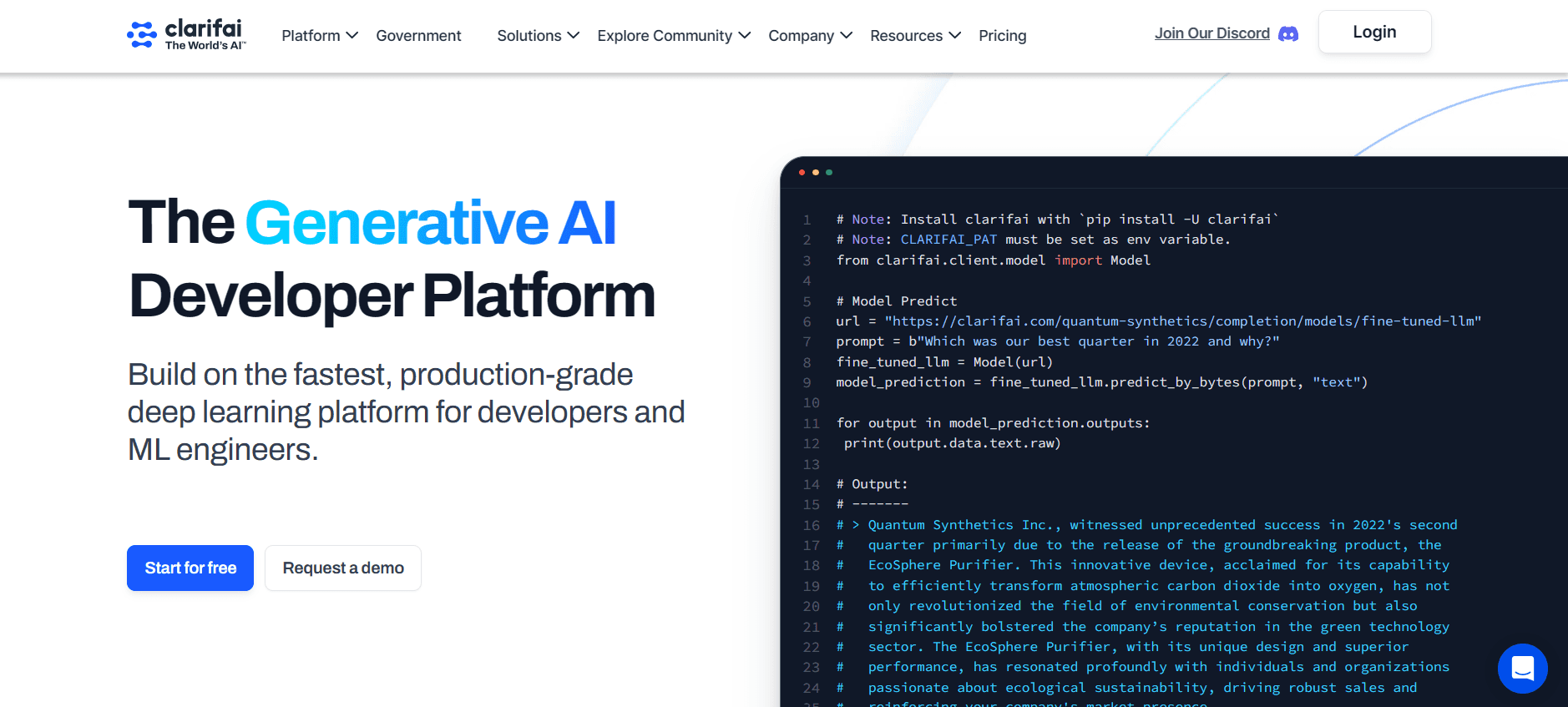Image resolution: width=1568 pixels, height=707 pixels.
Task: Click the Clarifai logo icon
Action: click(x=141, y=34)
